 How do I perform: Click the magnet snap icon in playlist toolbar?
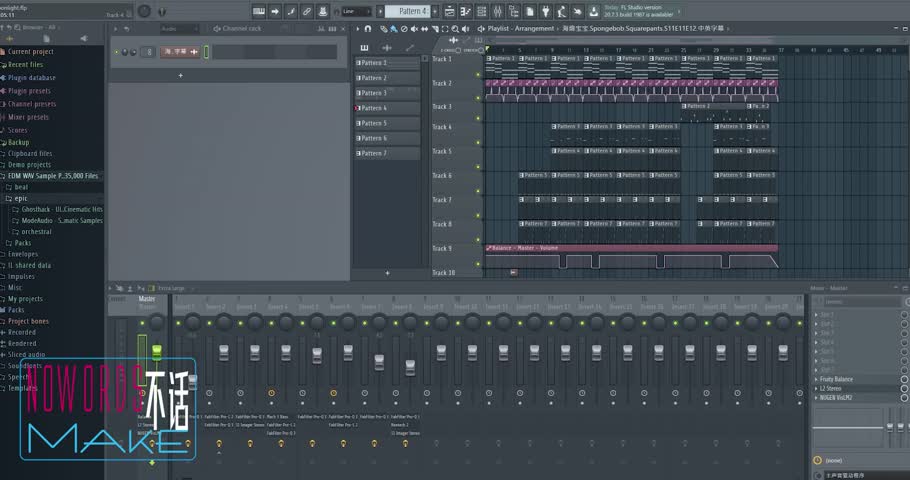coord(369,29)
